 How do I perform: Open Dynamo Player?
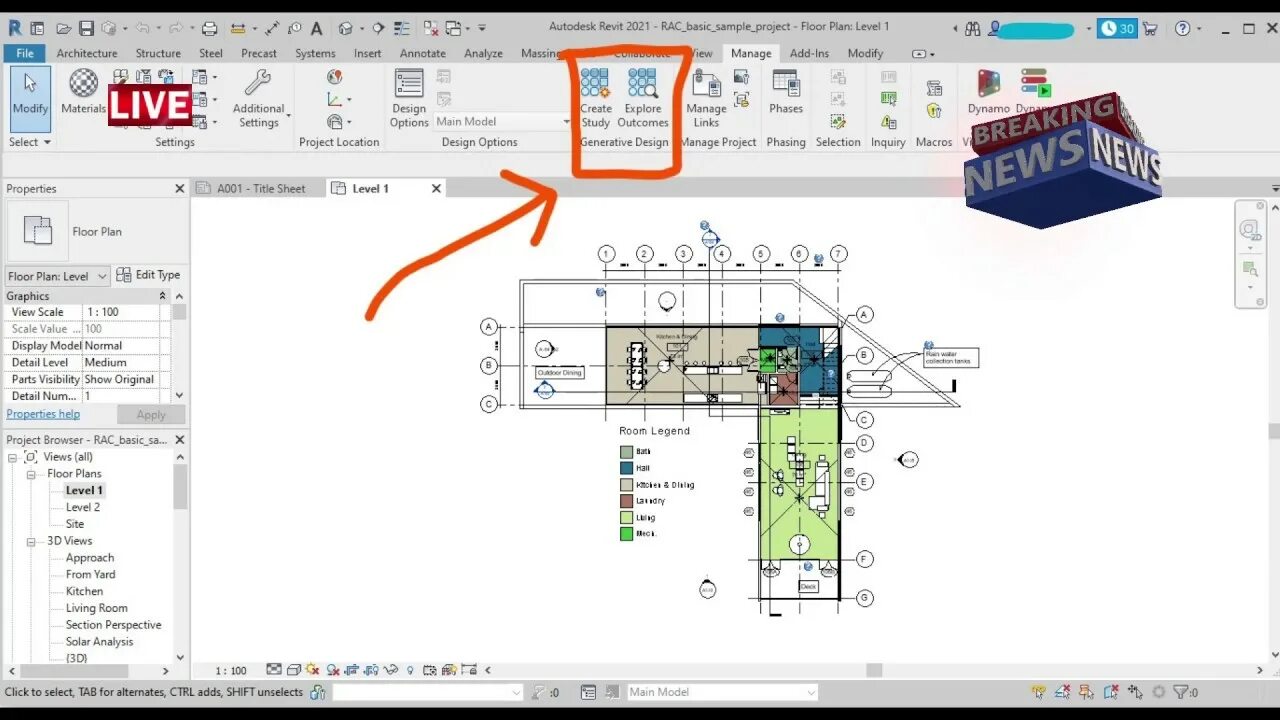pos(1034,92)
